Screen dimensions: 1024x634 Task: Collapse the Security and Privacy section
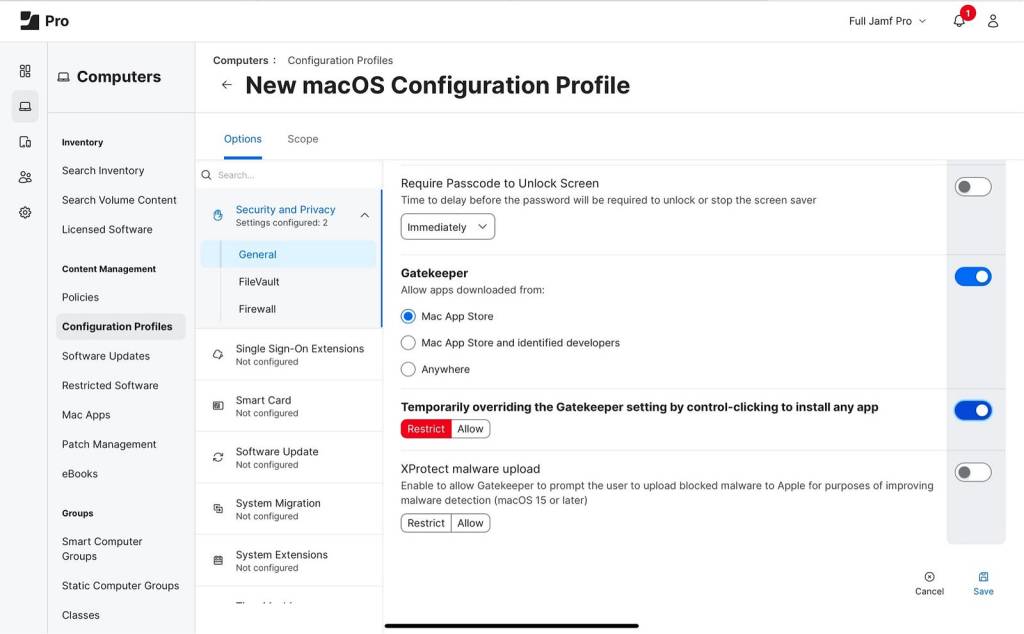point(364,215)
